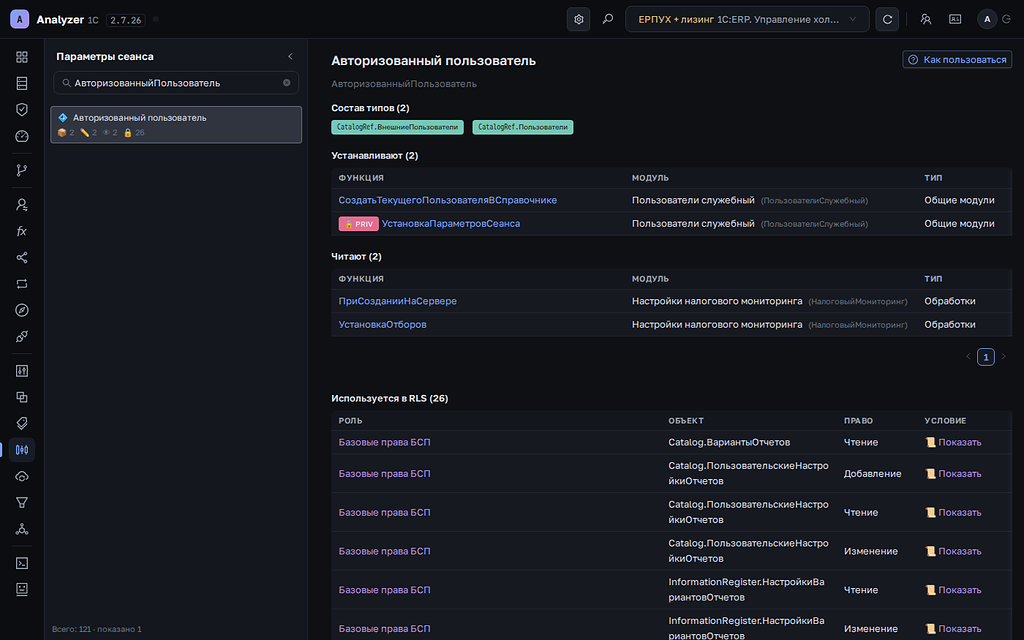Open СоздатьТекущегоПользователяВСправочнике function link

pos(447,200)
